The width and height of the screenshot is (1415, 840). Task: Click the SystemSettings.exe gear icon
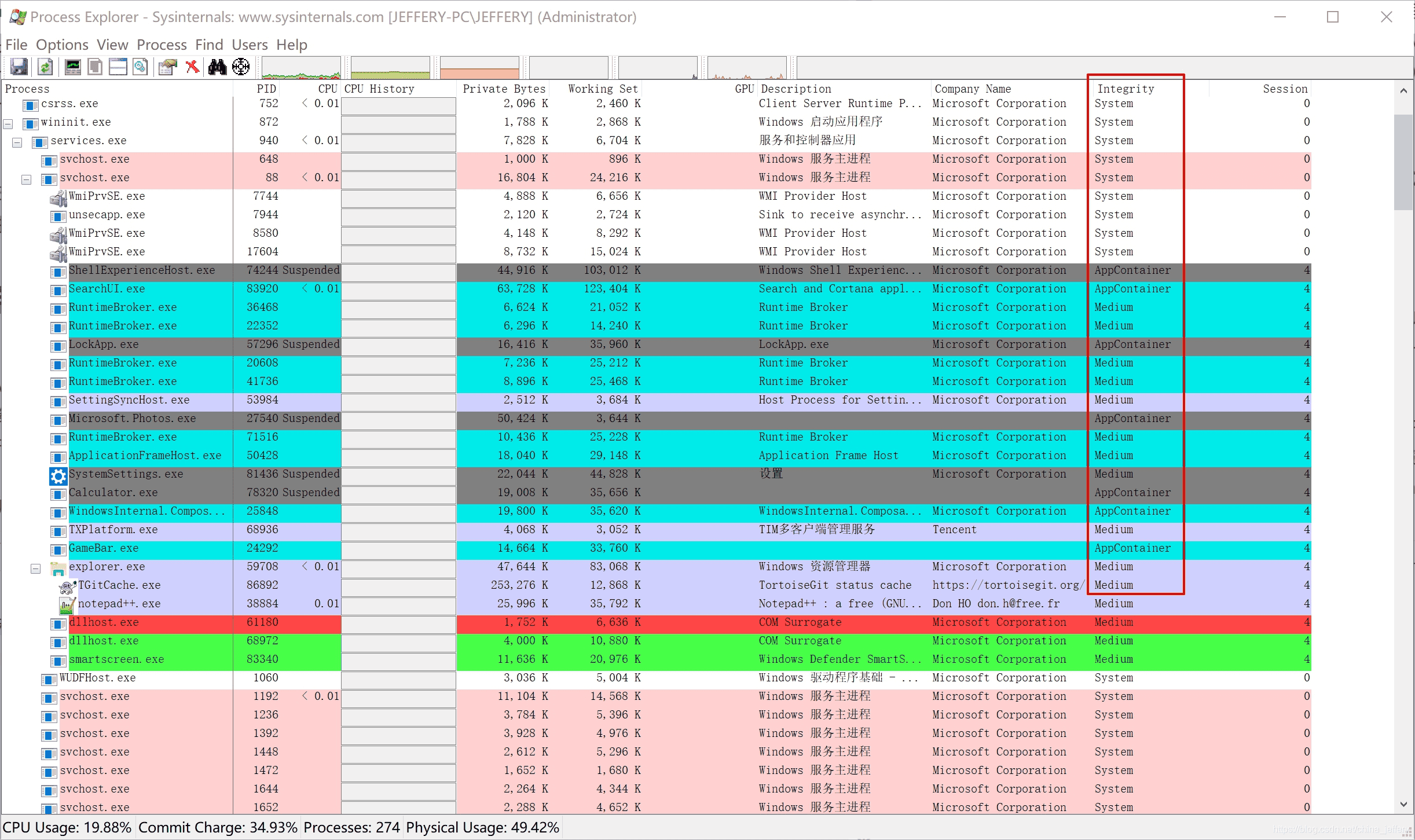[58, 476]
